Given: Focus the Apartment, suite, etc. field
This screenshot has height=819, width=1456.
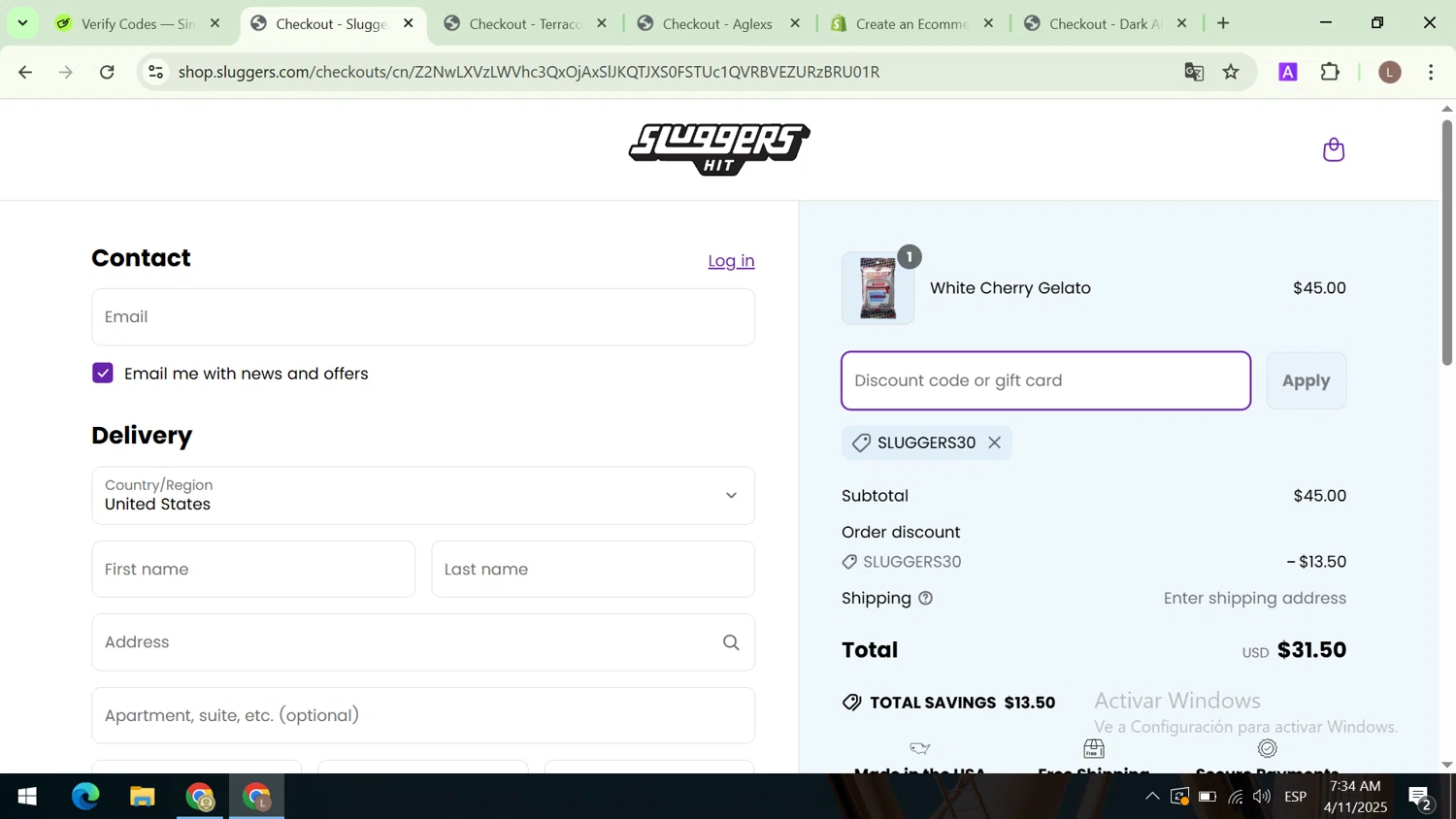Looking at the screenshot, I should (x=423, y=716).
